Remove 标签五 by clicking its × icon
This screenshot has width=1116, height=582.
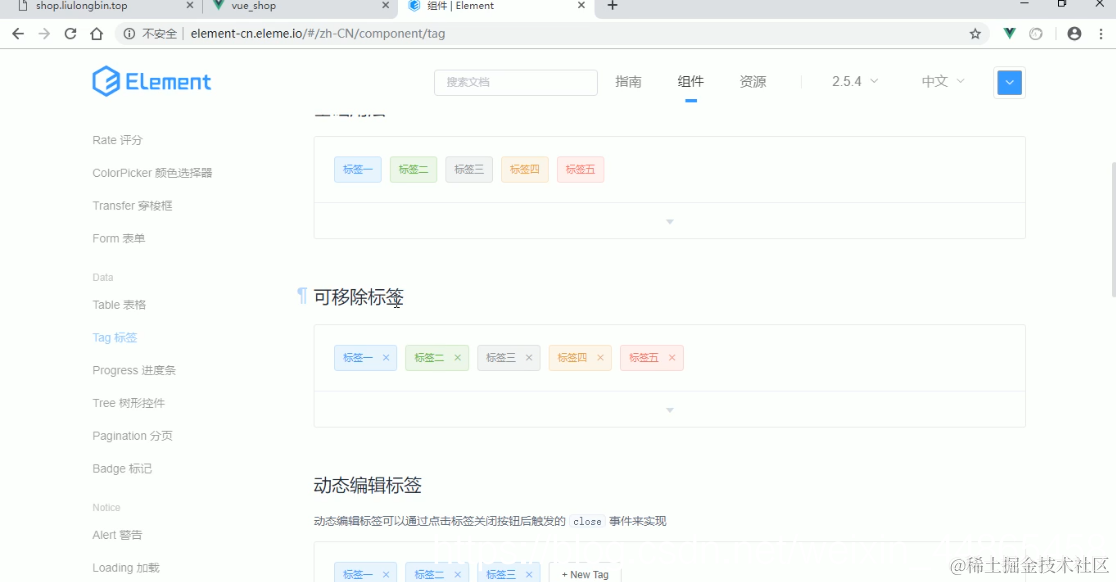pos(672,357)
